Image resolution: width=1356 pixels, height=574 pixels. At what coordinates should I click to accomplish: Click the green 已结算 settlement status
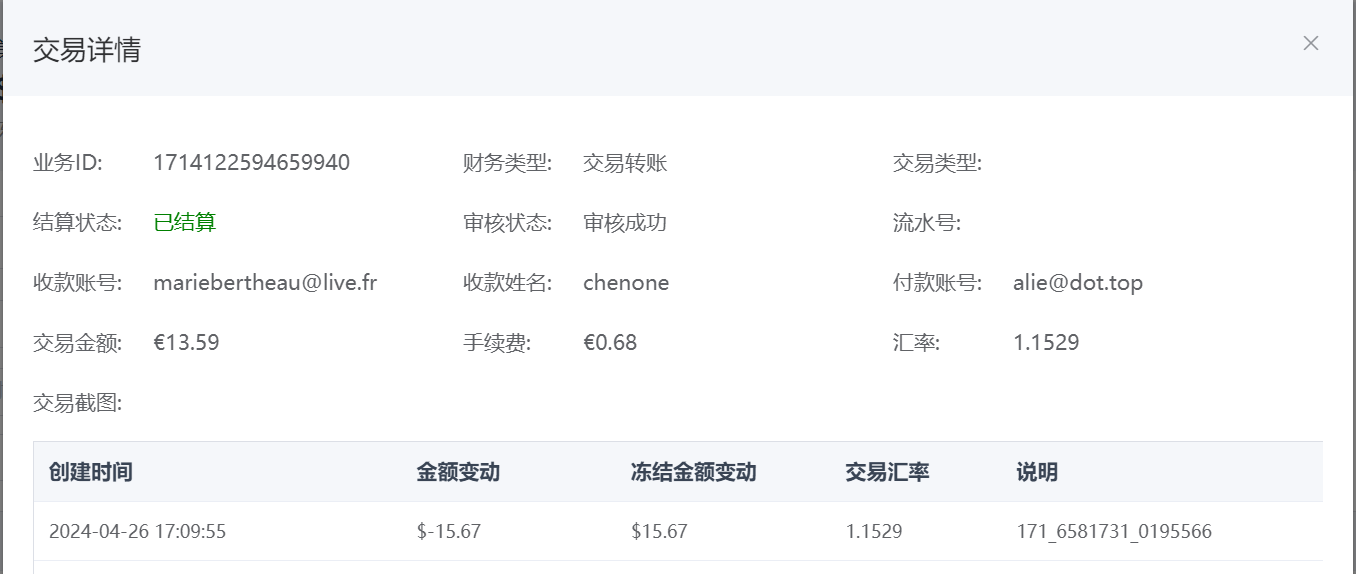click(x=185, y=223)
